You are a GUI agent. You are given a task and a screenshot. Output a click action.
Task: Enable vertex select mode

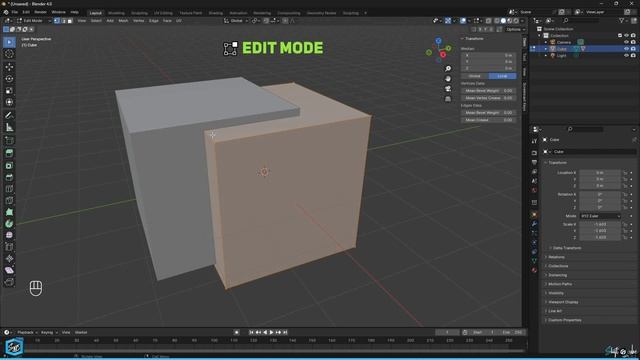[x=57, y=20]
